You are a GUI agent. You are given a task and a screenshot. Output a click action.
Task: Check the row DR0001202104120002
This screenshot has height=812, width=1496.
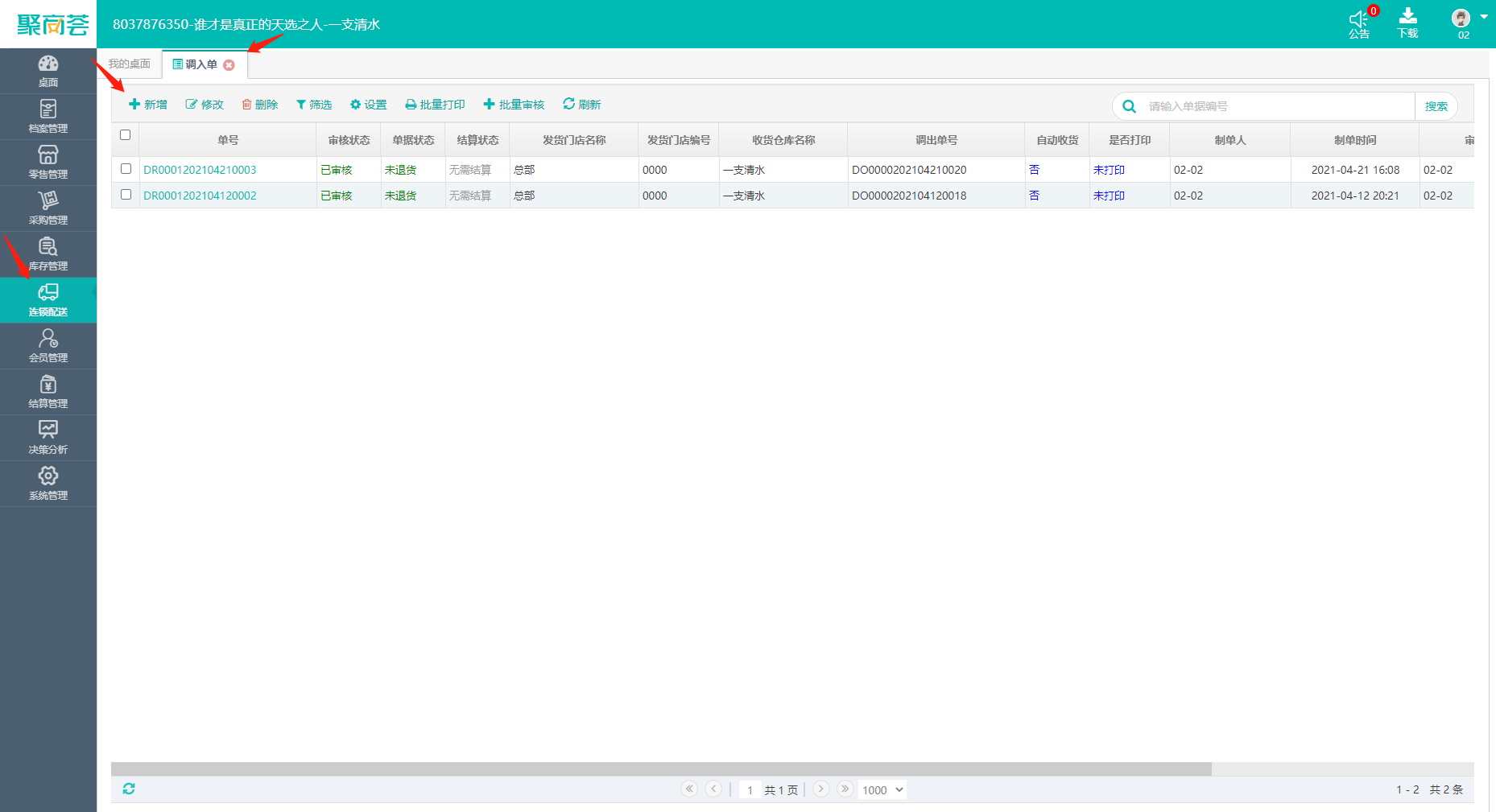pos(126,195)
